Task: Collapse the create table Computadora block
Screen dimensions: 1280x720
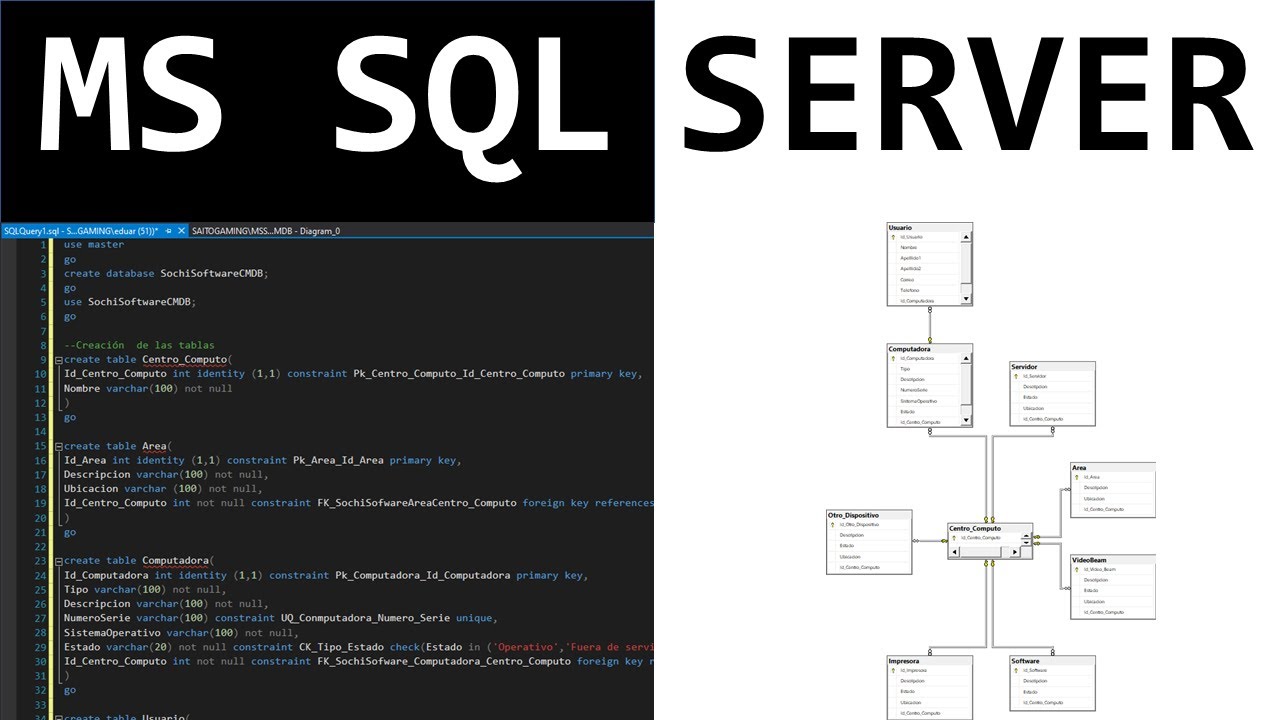Action: [58, 561]
